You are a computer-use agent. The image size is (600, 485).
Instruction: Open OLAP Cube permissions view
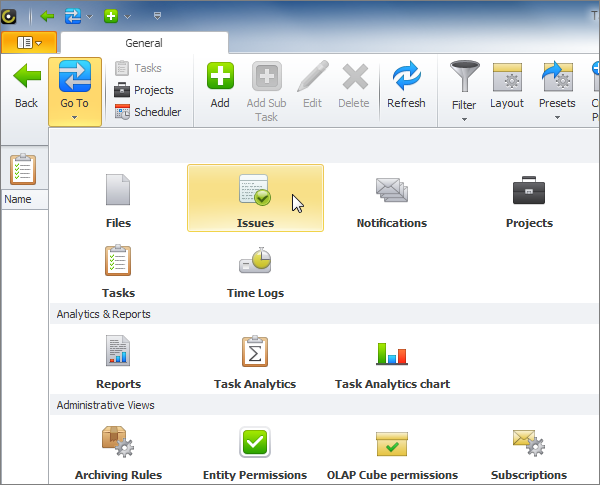[x=392, y=451]
